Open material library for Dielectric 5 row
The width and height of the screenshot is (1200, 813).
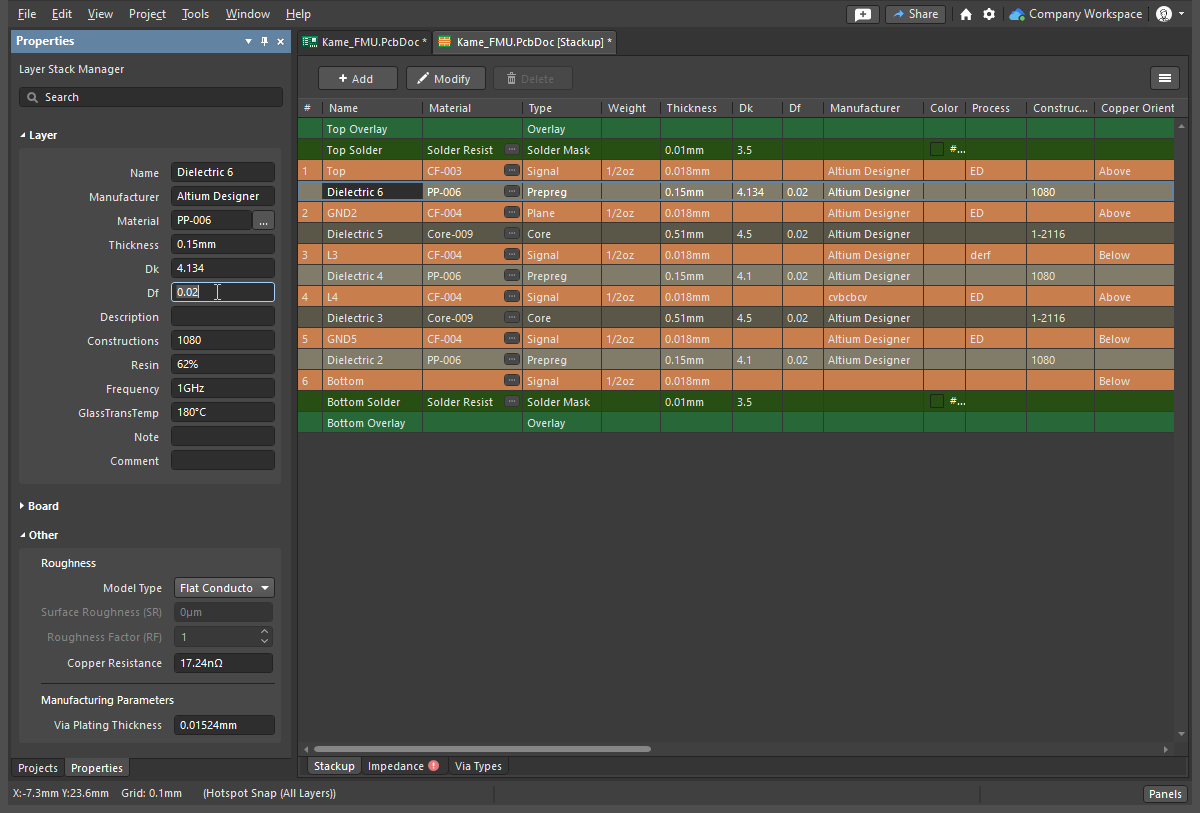coord(512,234)
